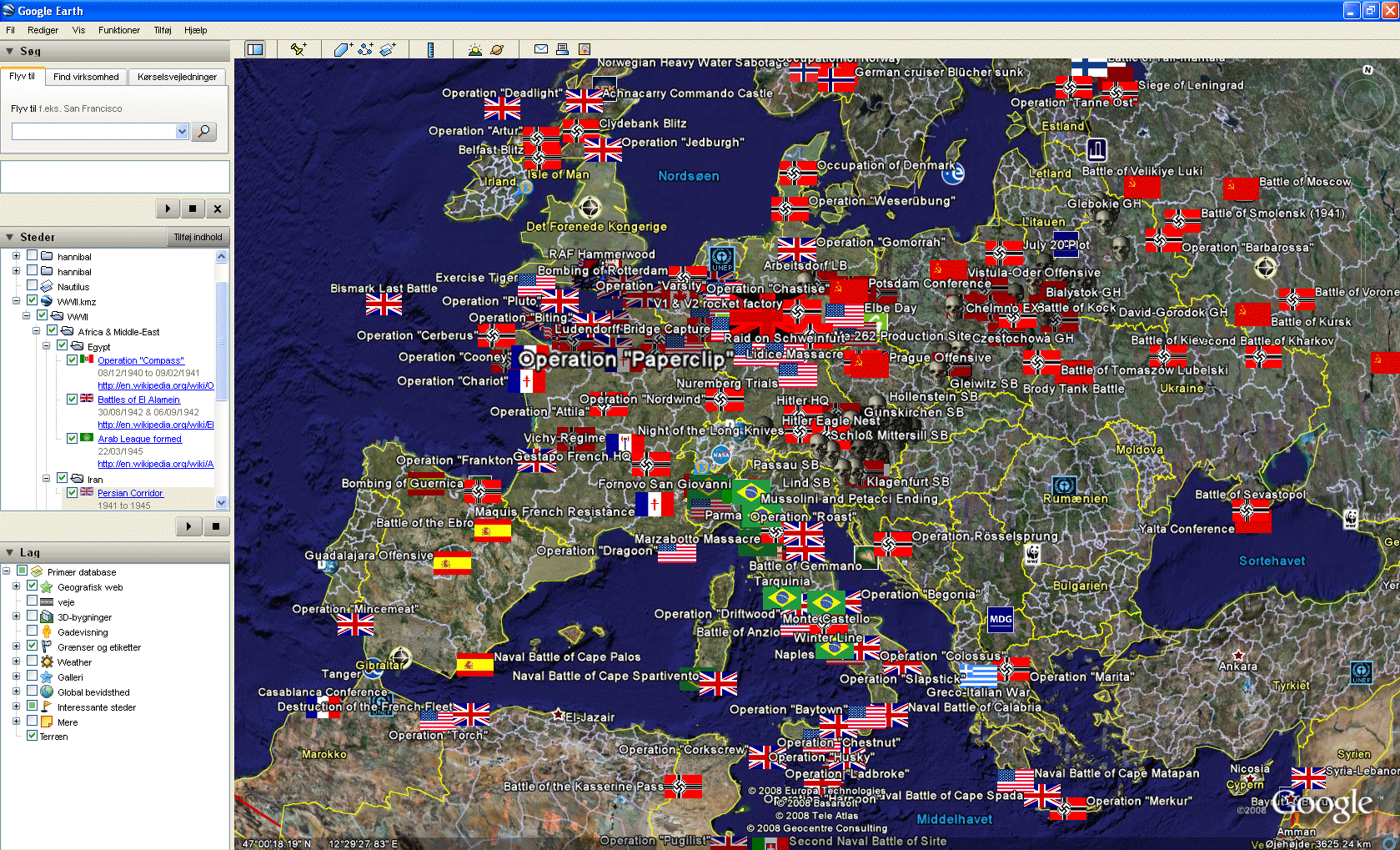1400x850 pixels.
Task: Collapse the Egypt folder in Steder
Action: tap(47, 346)
